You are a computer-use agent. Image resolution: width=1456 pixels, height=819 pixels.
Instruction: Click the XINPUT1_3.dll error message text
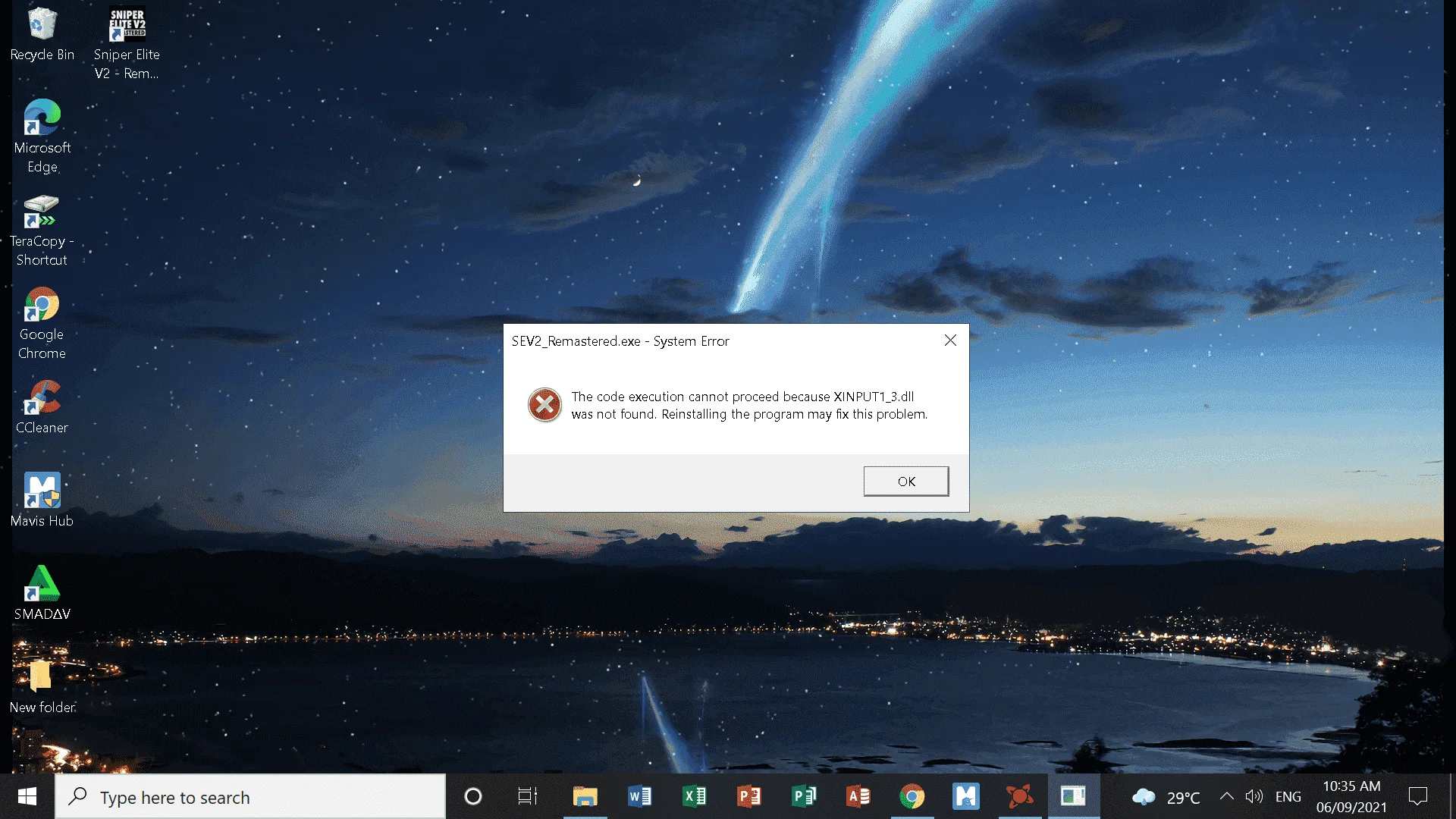[x=749, y=405]
